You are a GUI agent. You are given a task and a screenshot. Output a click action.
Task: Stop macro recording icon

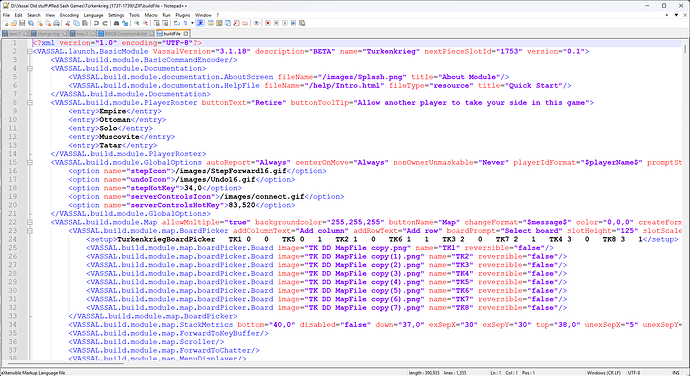[x=276, y=23]
